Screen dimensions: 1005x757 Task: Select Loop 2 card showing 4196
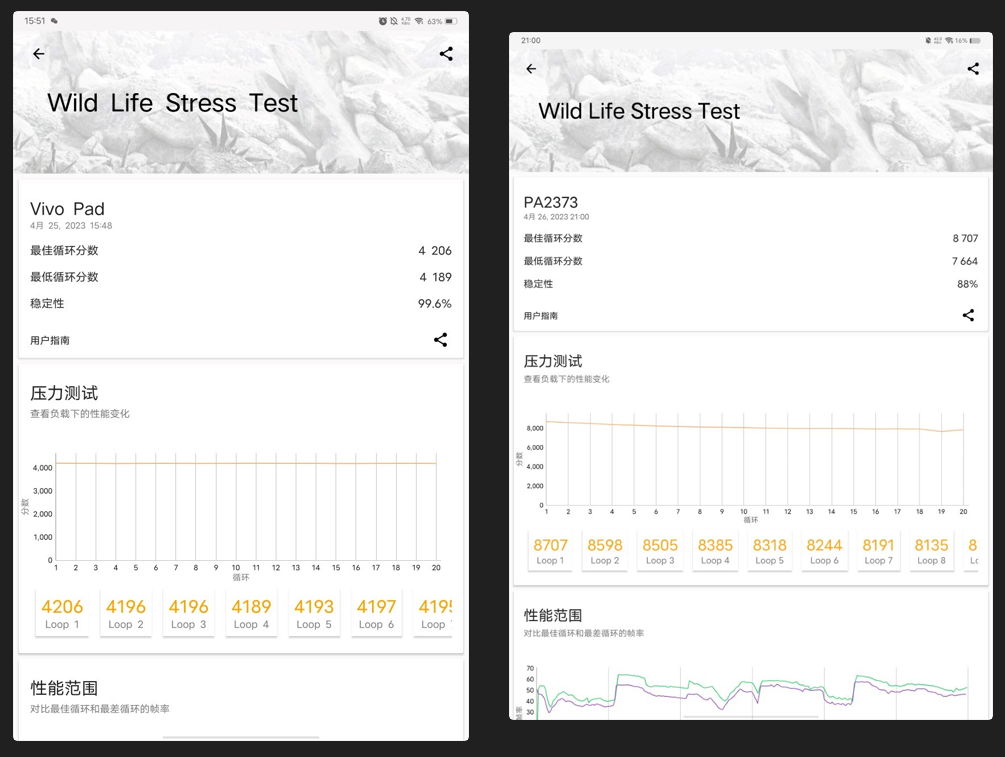126,613
